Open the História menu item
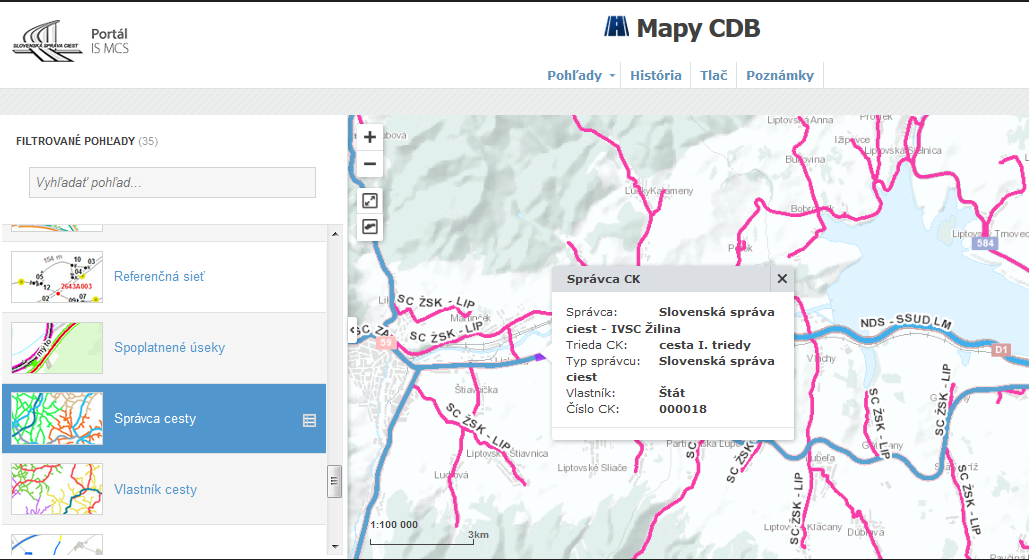The image size is (1029, 560). tap(656, 75)
